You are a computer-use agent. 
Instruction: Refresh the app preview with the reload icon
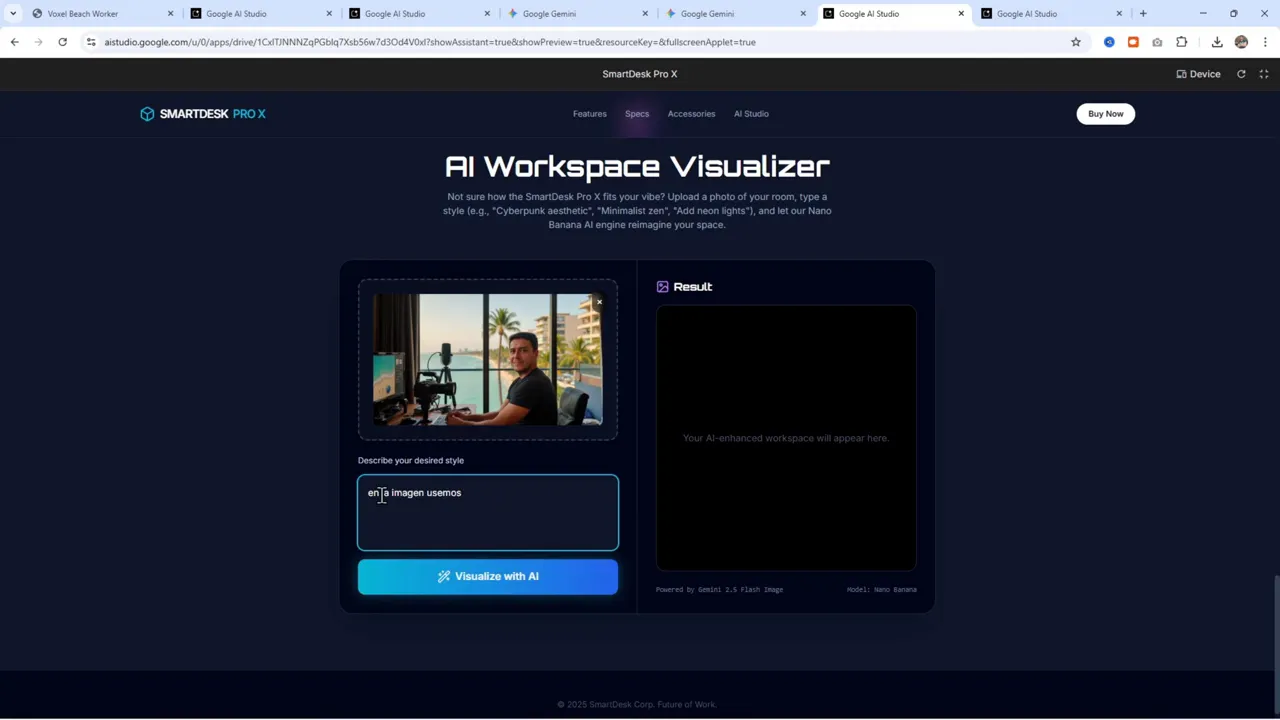(1241, 73)
